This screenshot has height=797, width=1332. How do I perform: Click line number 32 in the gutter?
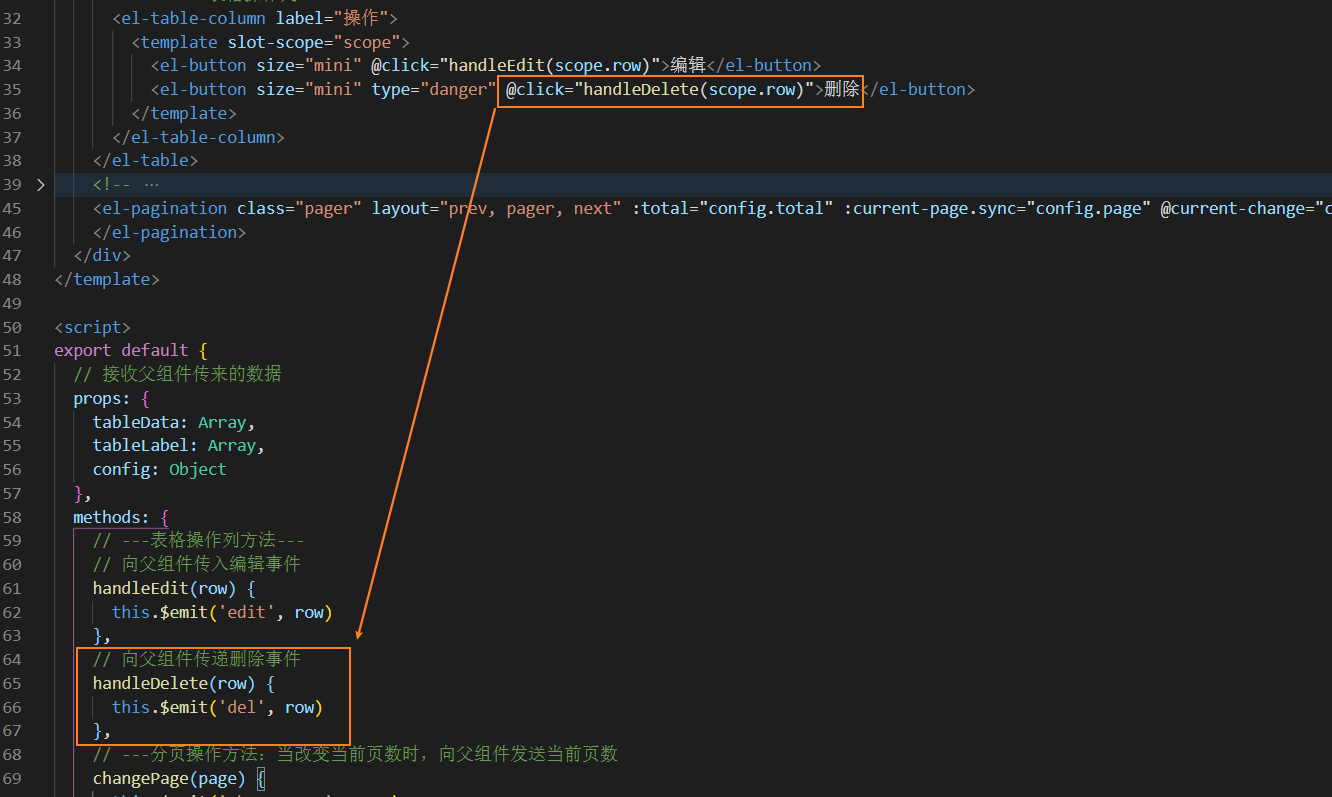click(12, 18)
